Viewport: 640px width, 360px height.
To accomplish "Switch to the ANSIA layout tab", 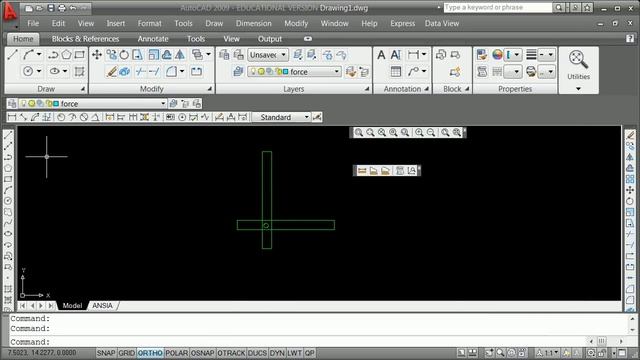I will click(x=102, y=305).
